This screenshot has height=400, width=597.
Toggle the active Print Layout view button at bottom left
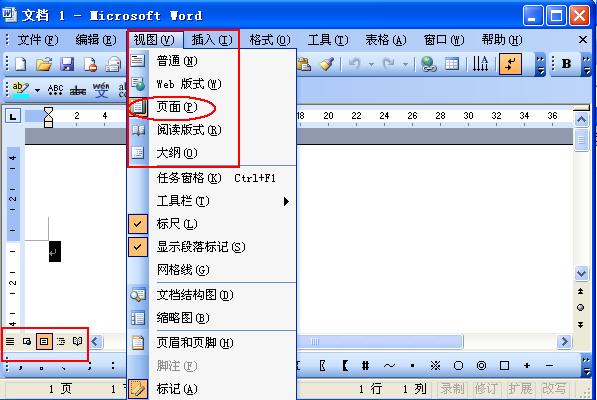tap(44, 341)
